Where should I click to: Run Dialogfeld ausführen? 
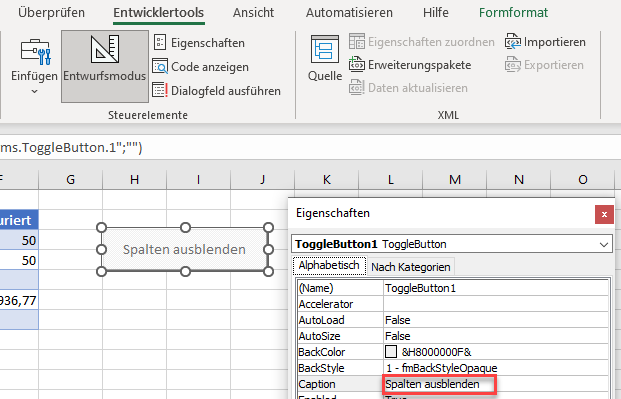216,91
